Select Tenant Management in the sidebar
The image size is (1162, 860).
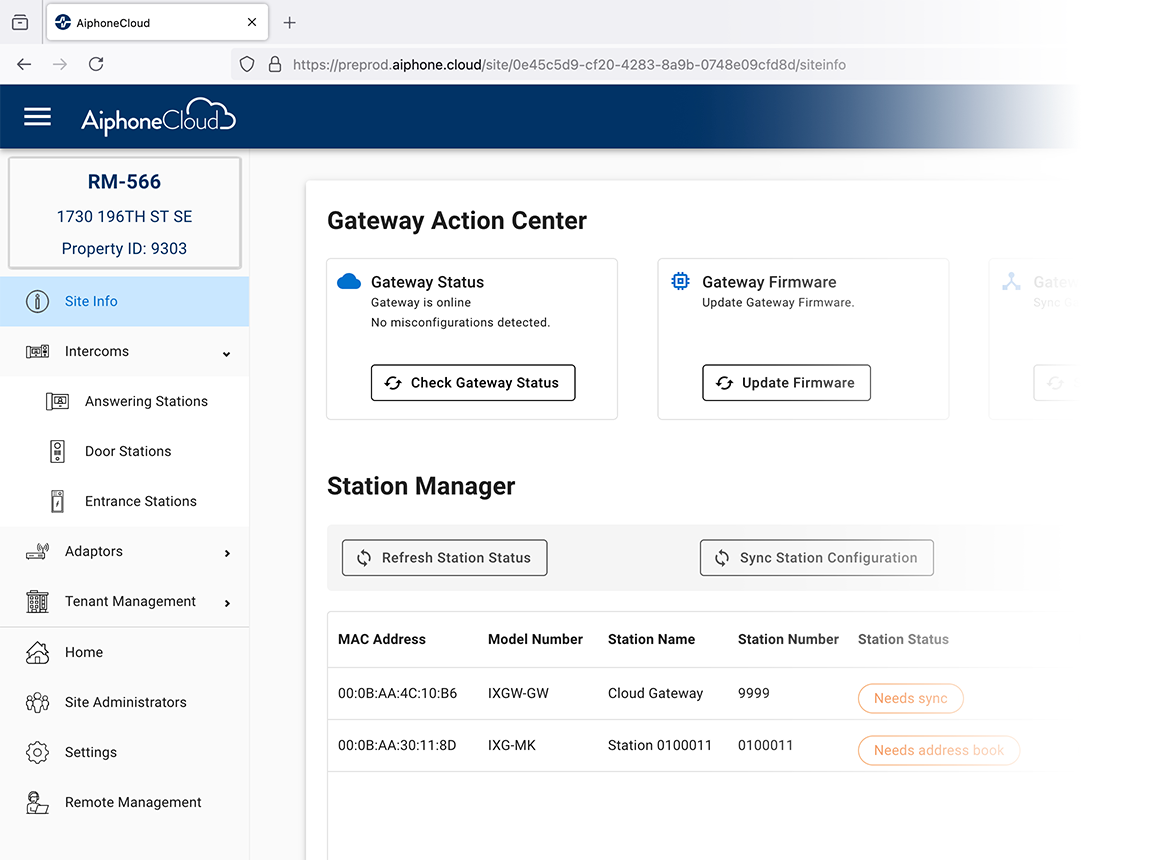point(124,601)
